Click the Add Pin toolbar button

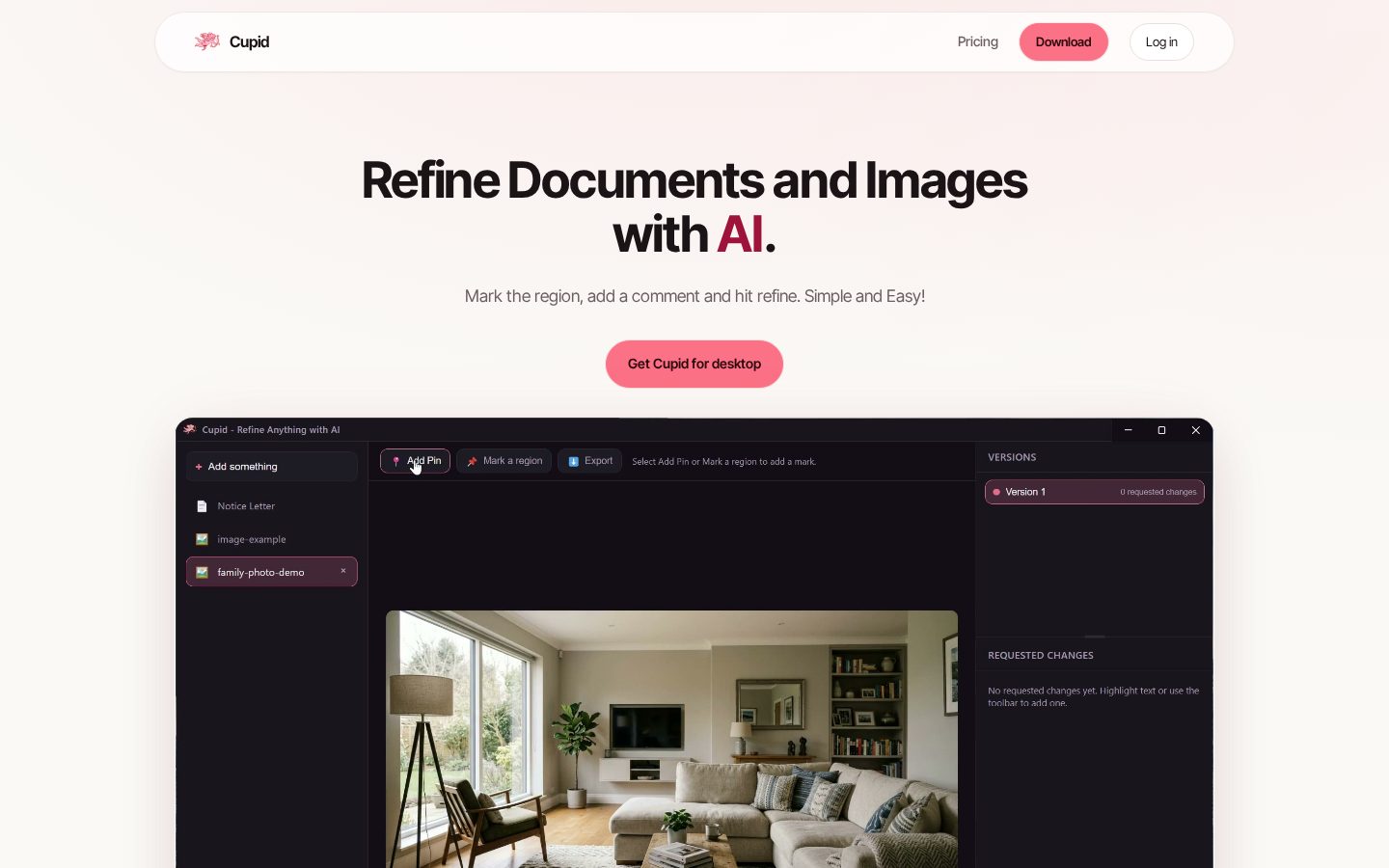415,461
